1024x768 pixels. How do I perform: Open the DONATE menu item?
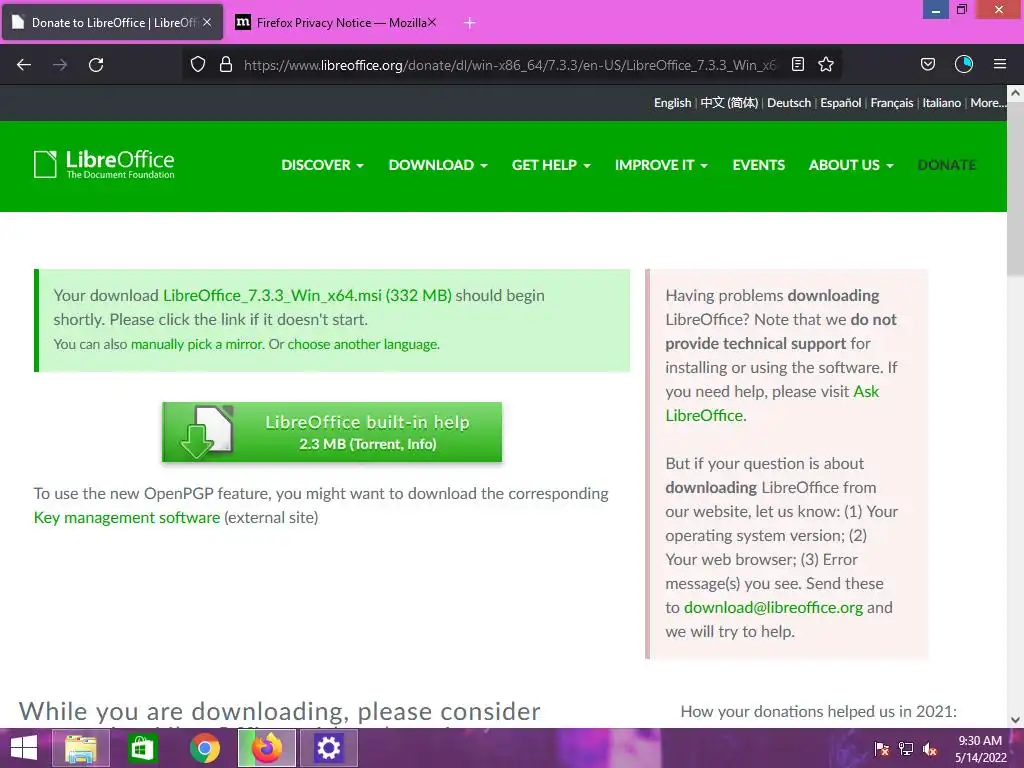946,165
